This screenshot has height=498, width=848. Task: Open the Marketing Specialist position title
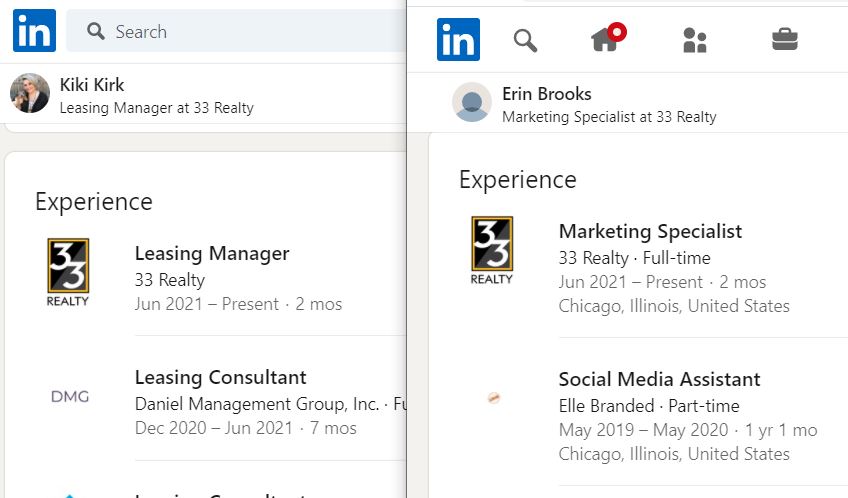(x=650, y=231)
